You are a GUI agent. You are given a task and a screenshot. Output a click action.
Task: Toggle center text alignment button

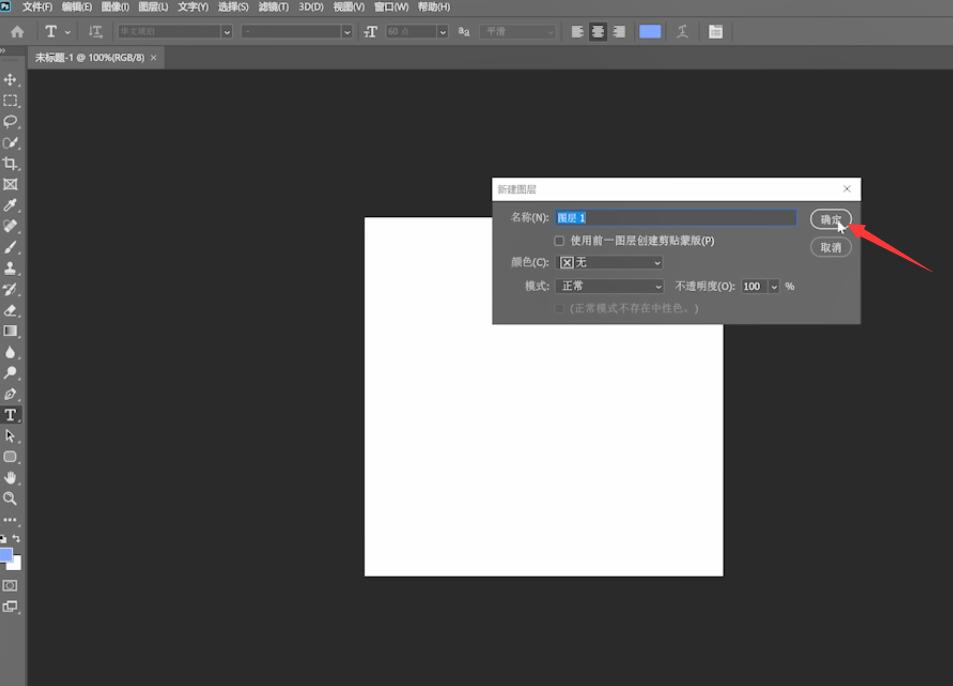(598, 32)
